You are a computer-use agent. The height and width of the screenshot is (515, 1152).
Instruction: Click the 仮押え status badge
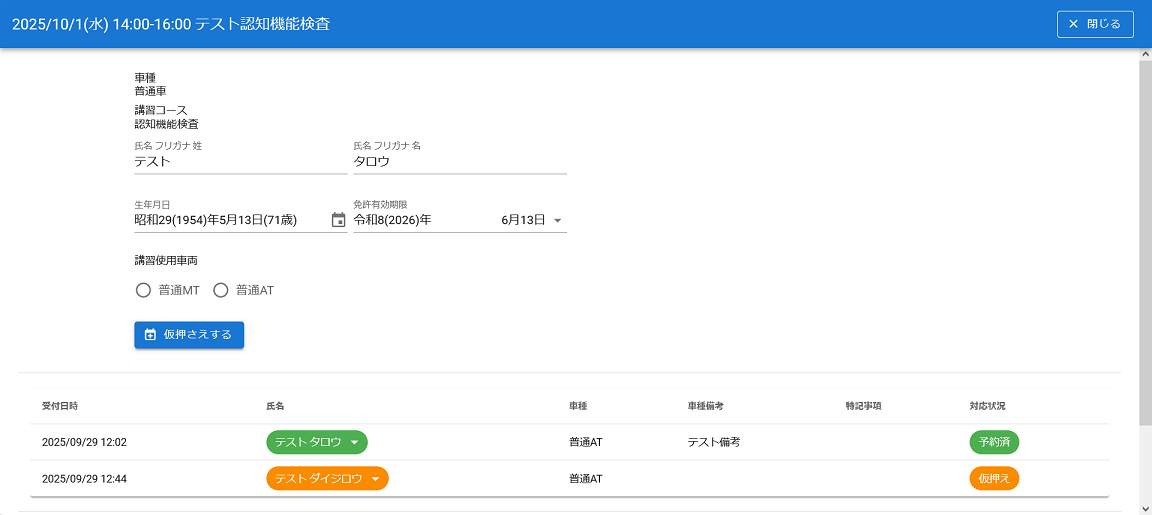coord(994,479)
